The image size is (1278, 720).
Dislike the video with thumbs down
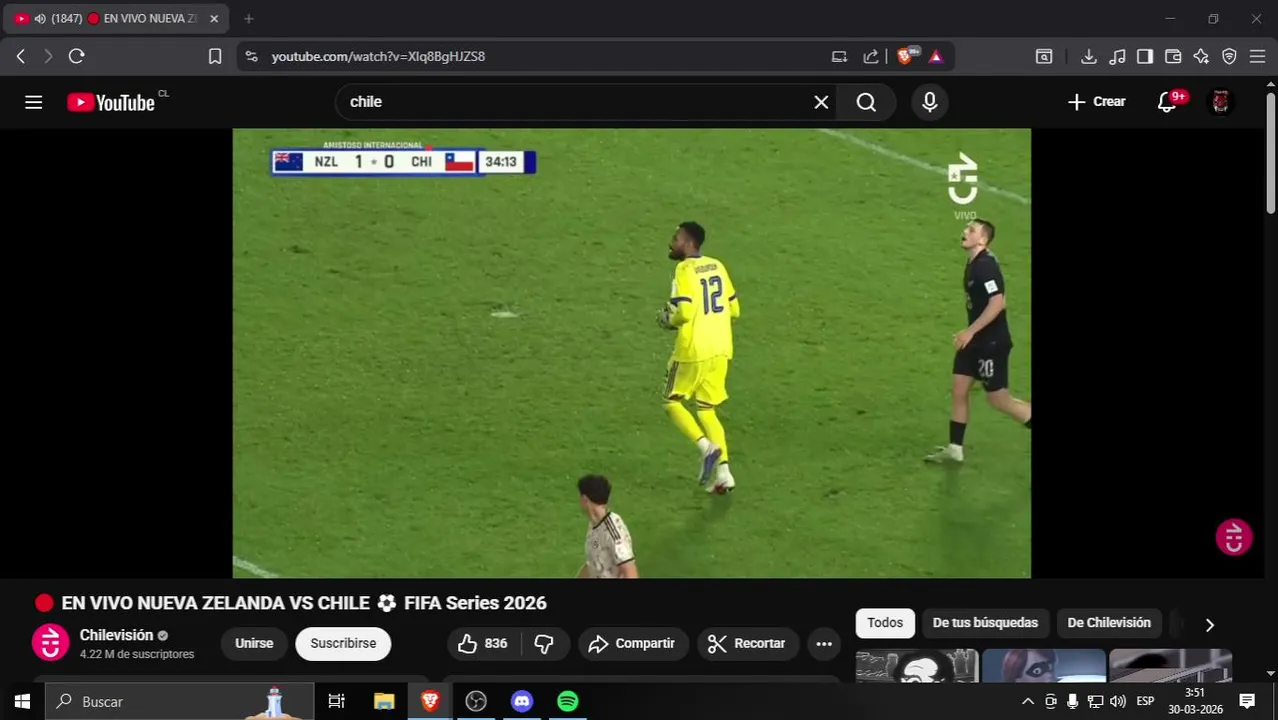tap(544, 643)
